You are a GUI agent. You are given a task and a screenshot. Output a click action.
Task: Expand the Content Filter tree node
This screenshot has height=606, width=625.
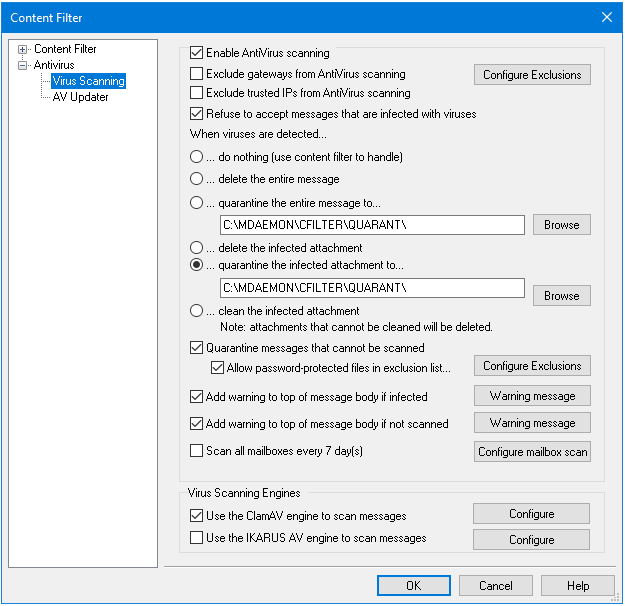coord(23,49)
